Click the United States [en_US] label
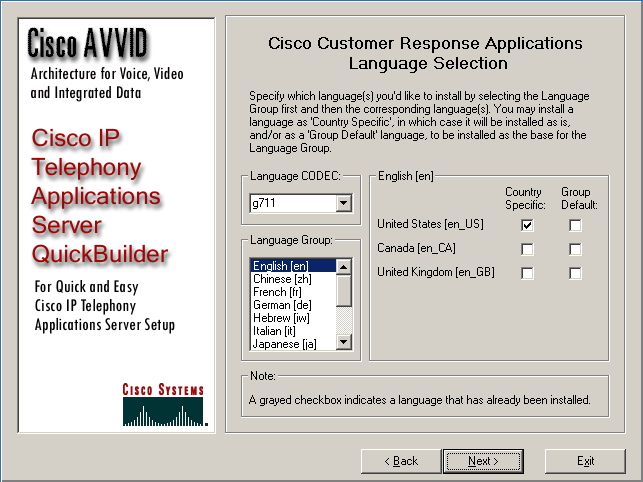This screenshot has height=482, width=643. click(x=430, y=224)
